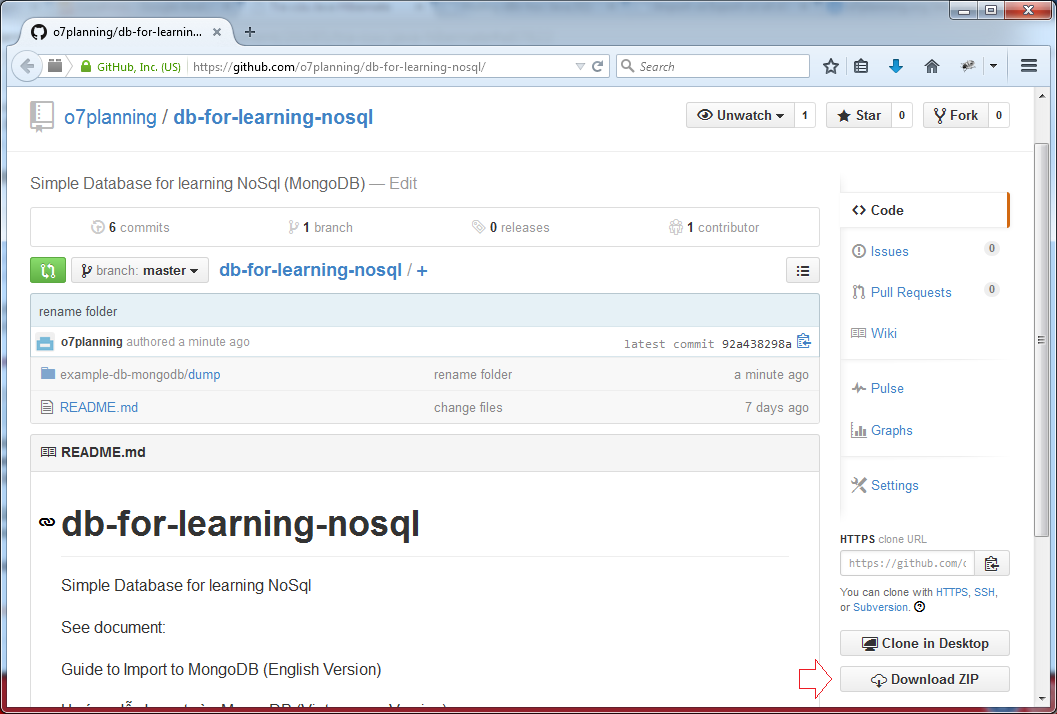The image size is (1057, 714).
Task: Click the browser back arrow button
Action: [27, 66]
